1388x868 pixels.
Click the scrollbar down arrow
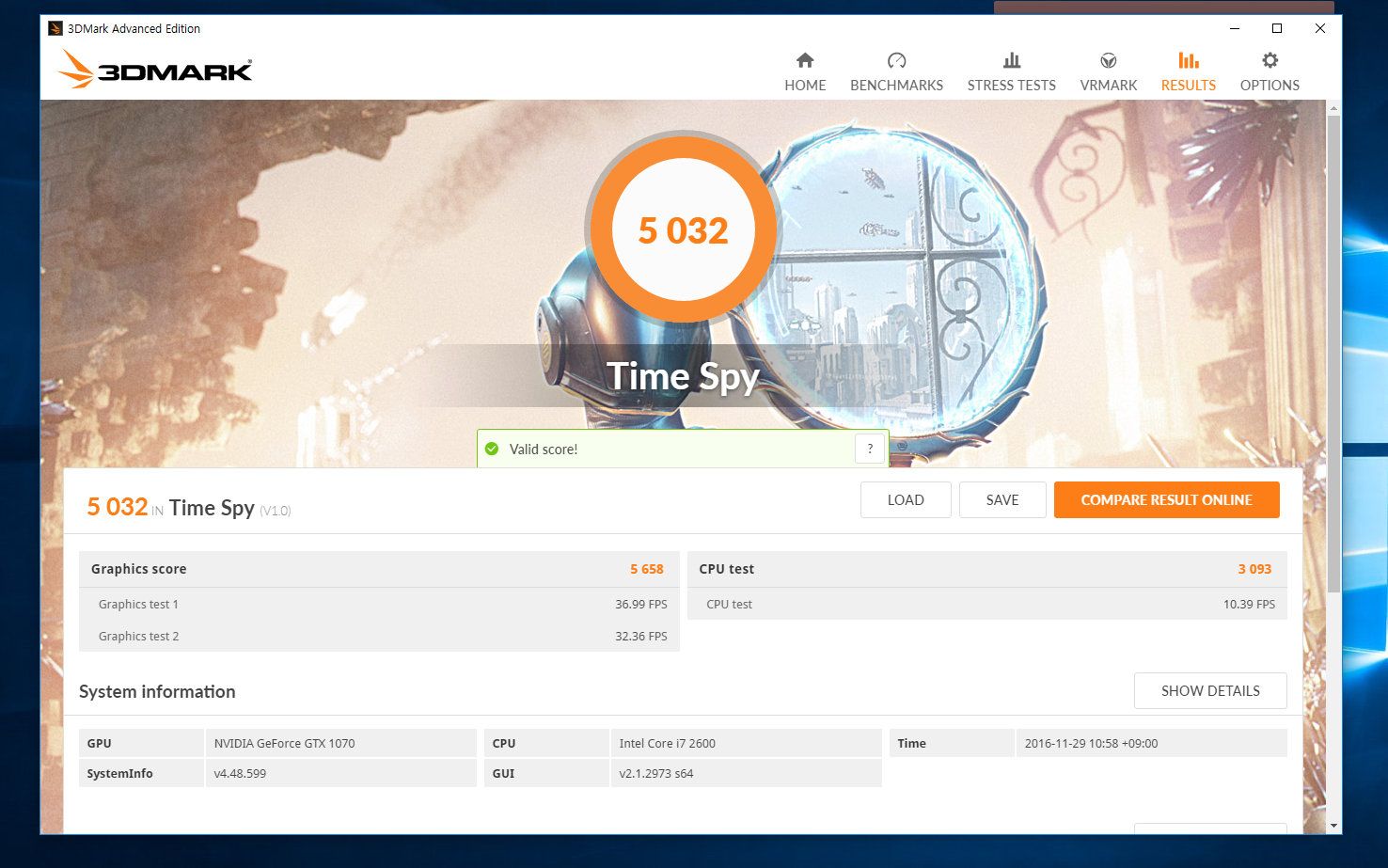1333,826
